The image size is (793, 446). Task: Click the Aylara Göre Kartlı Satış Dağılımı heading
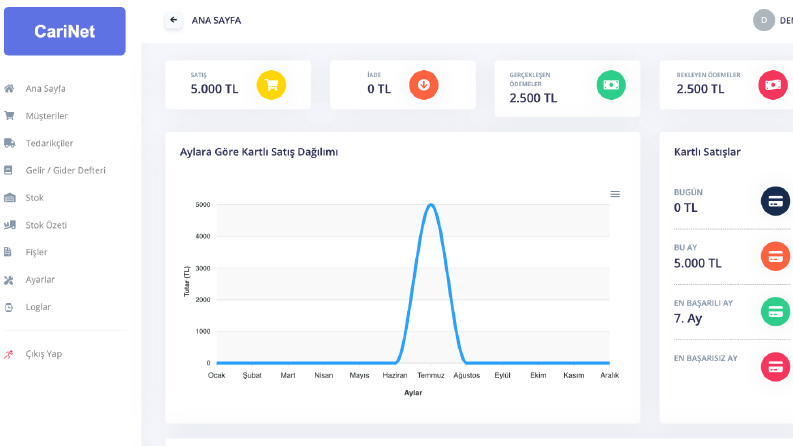click(x=259, y=152)
